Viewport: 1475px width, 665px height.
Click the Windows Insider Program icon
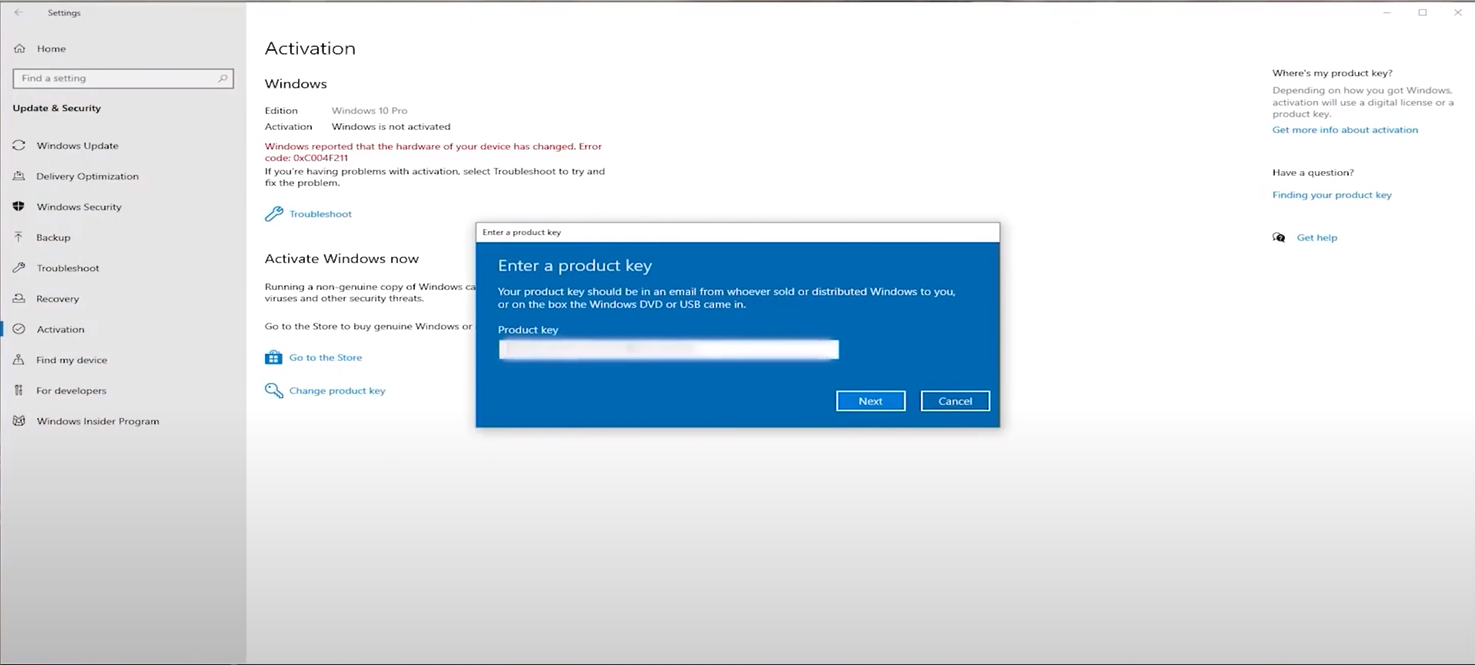pos(19,421)
